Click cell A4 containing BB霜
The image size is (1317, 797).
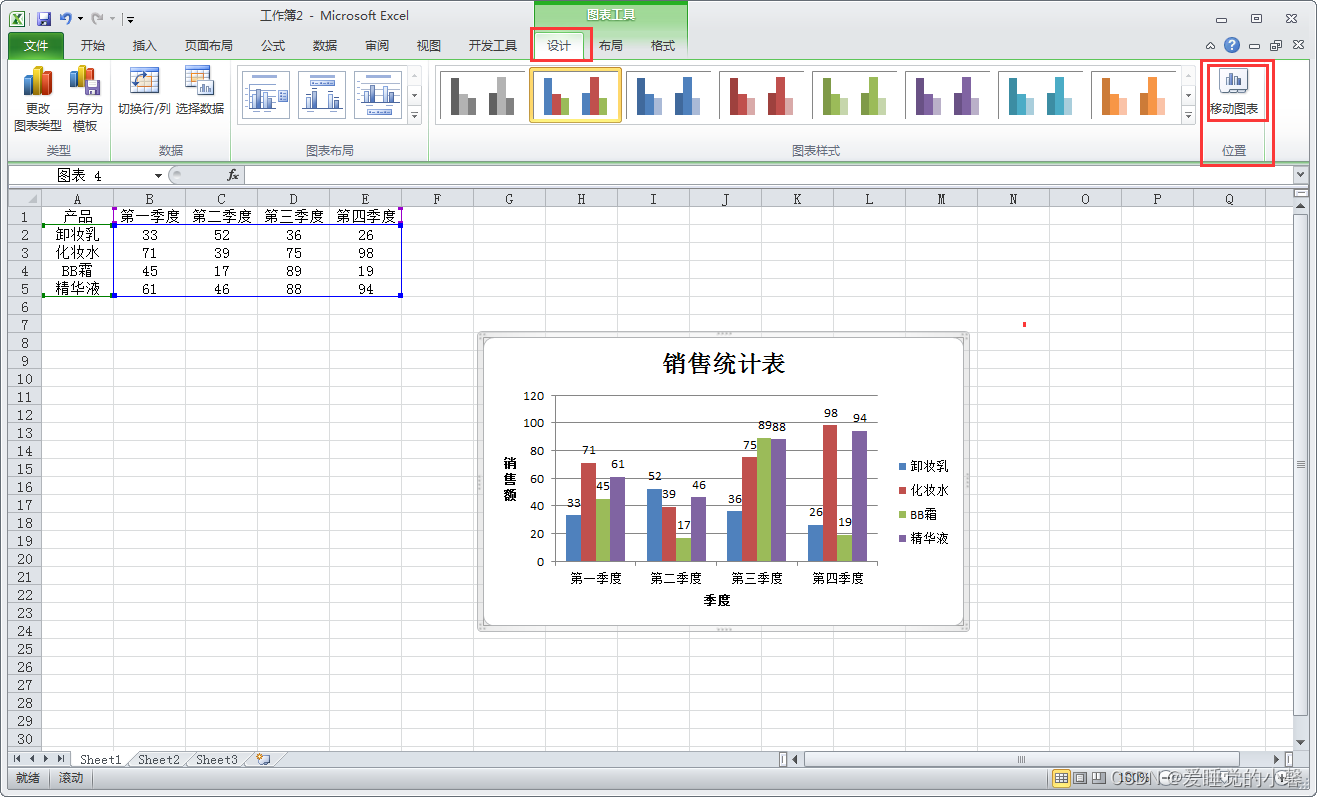click(77, 270)
